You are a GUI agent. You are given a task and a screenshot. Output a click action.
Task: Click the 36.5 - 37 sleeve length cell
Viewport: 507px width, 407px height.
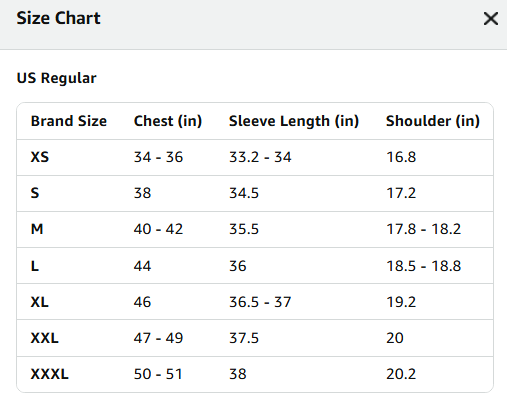click(x=260, y=302)
